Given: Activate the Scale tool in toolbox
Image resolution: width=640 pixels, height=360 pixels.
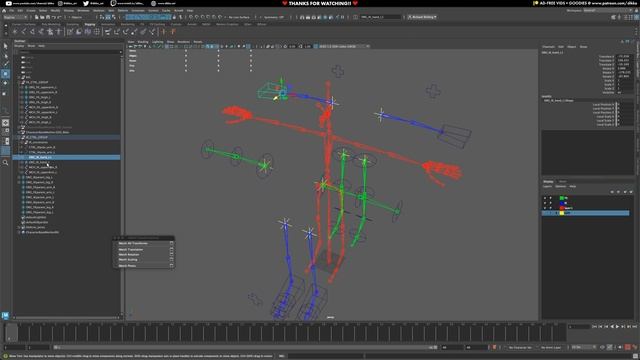Looking at the screenshot, I should (5, 93).
